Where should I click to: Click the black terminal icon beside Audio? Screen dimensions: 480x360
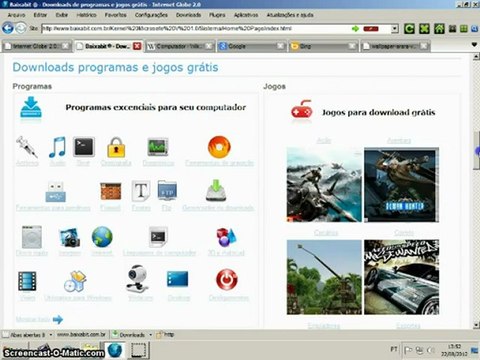(x=84, y=147)
